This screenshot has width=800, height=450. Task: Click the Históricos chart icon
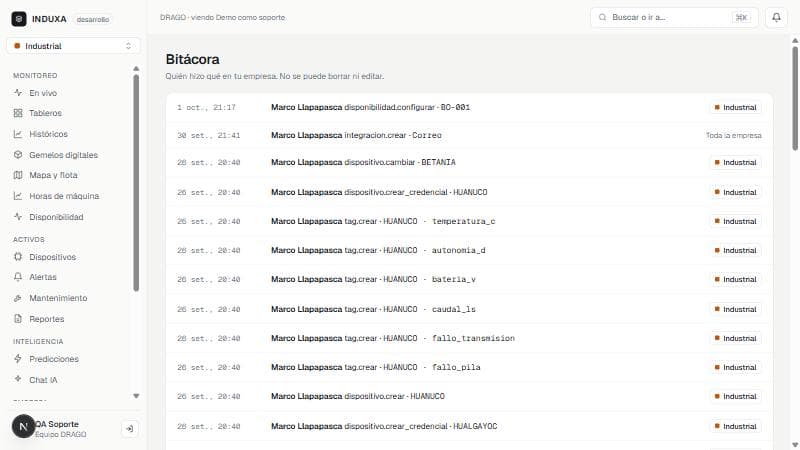[x=18, y=134]
